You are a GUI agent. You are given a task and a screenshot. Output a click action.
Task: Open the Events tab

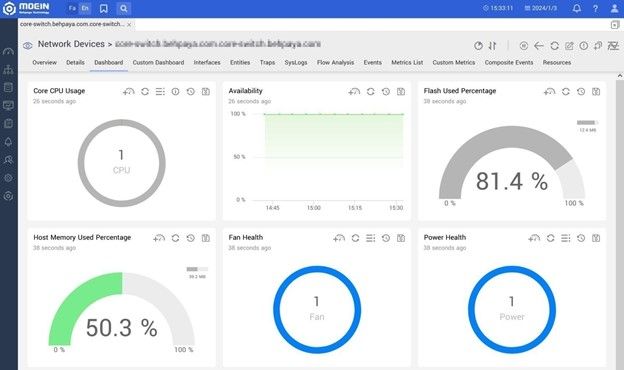coord(372,62)
